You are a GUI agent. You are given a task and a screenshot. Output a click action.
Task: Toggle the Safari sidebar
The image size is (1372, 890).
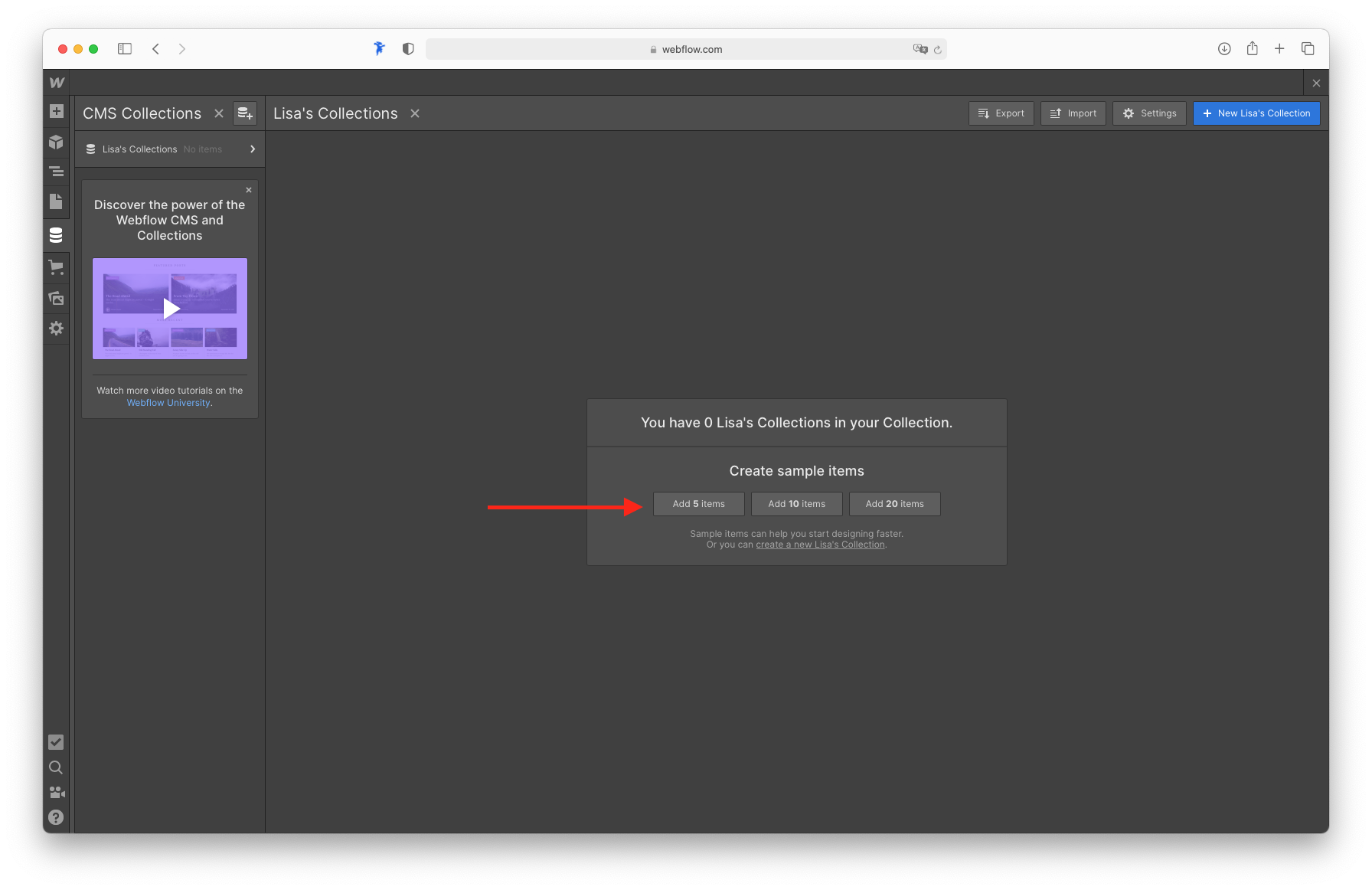125,48
